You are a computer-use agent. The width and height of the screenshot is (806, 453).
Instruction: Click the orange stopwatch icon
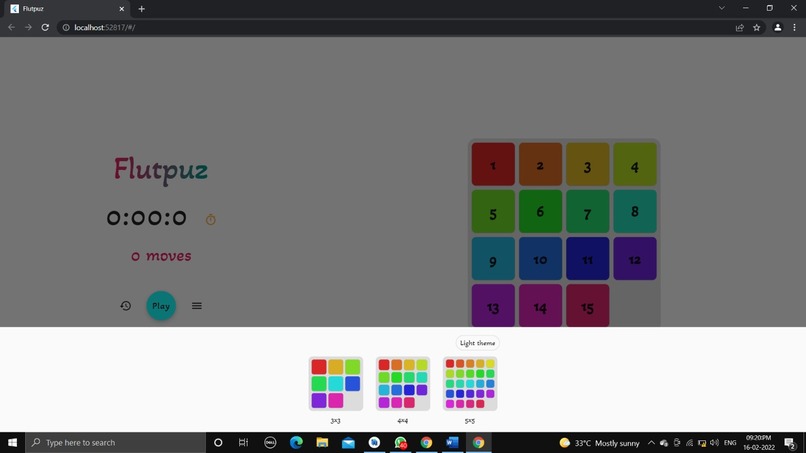[211, 220]
